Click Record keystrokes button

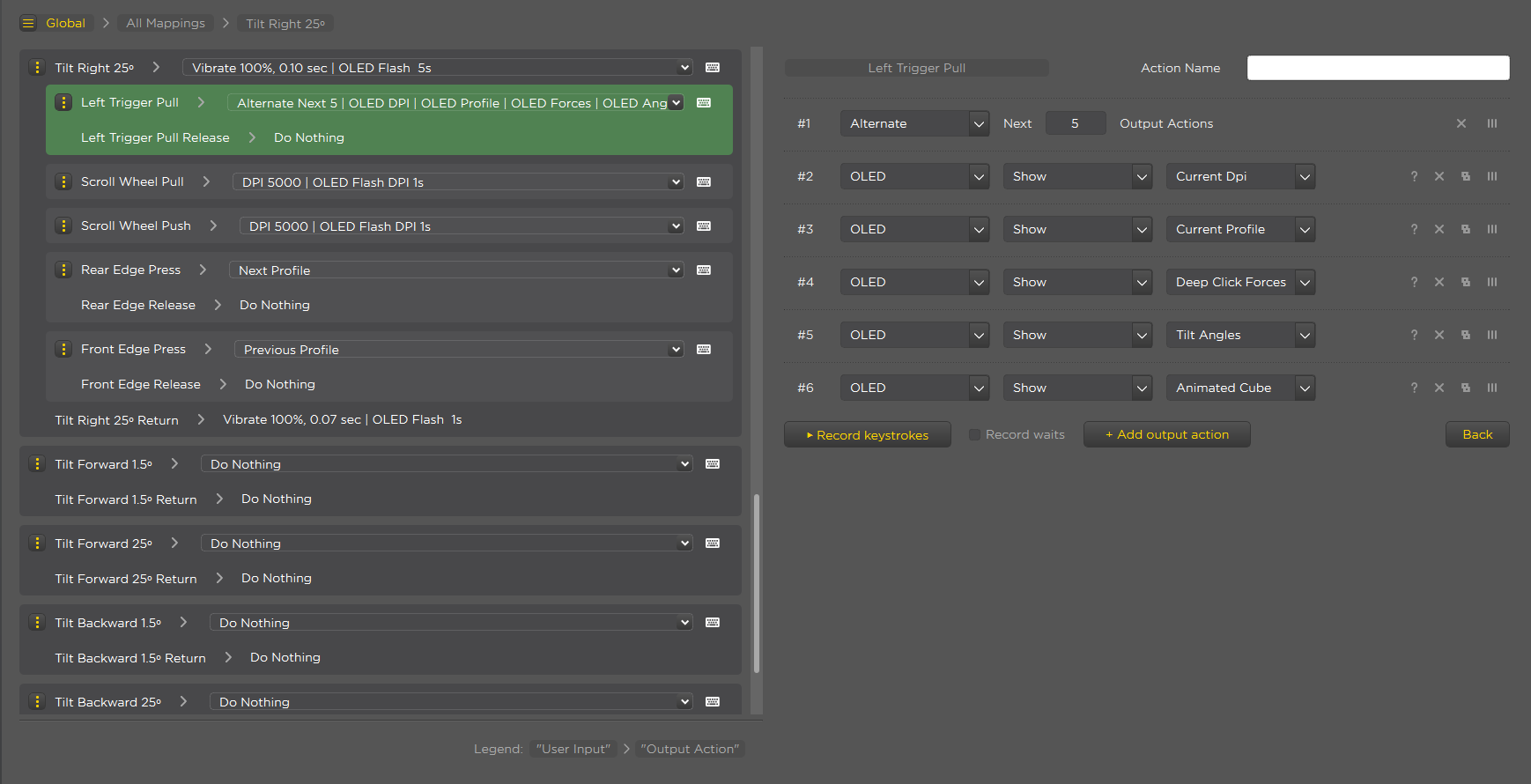tap(868, 434)
